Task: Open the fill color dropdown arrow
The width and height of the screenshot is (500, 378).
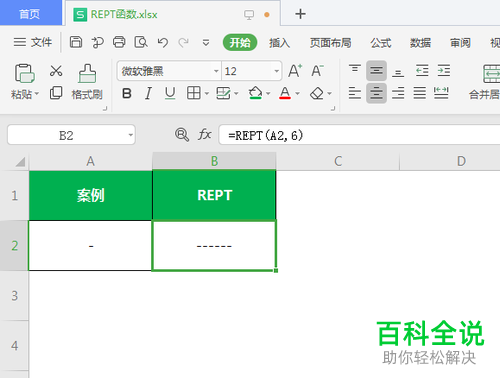Action: (268, 94)
